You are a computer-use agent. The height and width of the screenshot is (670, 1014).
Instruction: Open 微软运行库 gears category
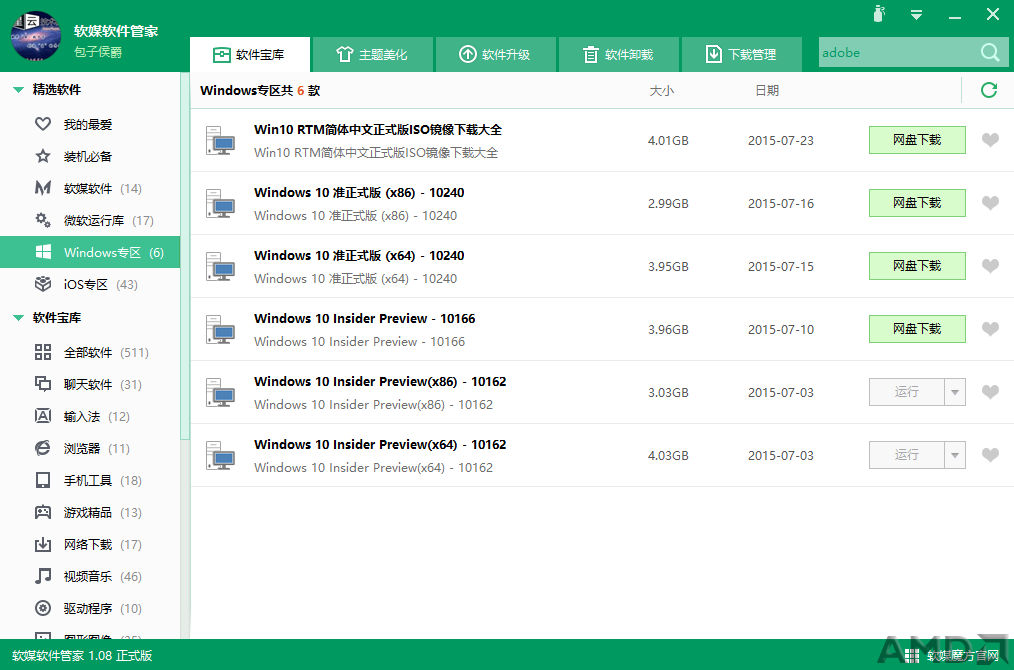pyautogui.click(x=43, y=220)
